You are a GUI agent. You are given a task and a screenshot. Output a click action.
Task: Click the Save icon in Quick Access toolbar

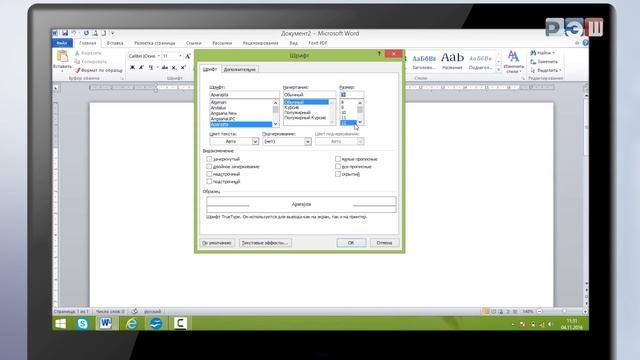[x=65, y=33]
